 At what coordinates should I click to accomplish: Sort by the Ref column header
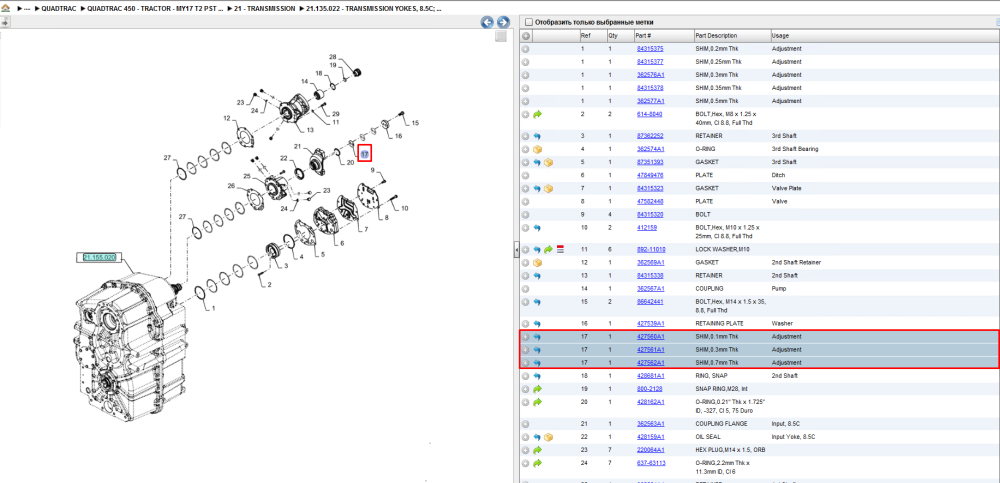click(592, 36)
